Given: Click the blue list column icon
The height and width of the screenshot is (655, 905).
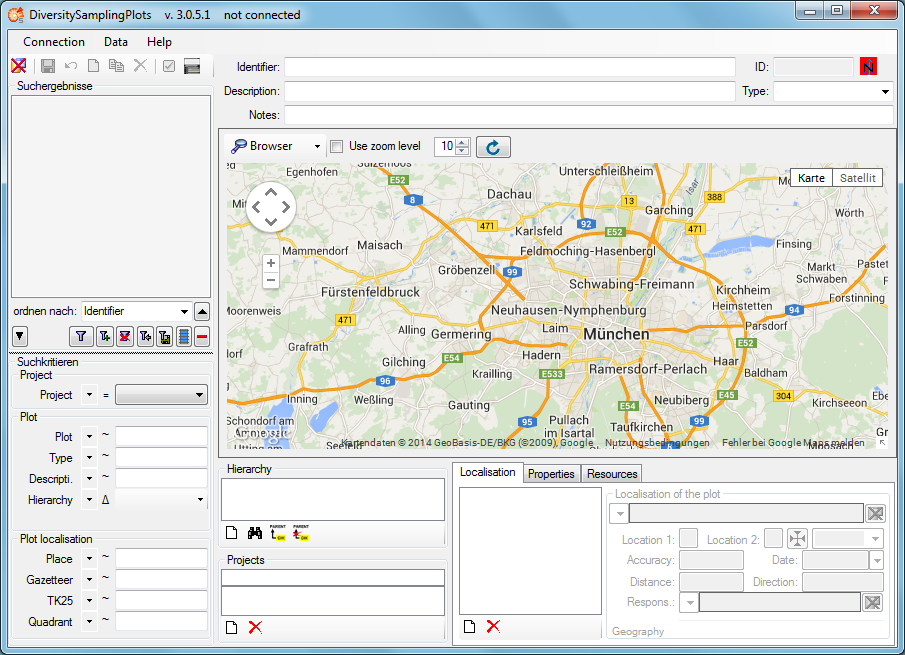Looking at the screenshot, I should tap(184, 336).
